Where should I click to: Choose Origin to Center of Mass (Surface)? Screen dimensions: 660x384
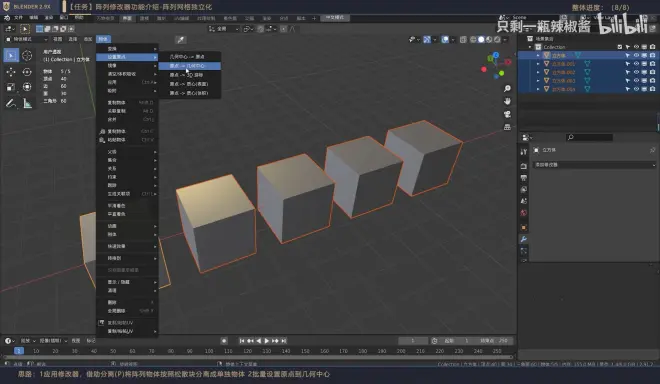pos(190,84)
